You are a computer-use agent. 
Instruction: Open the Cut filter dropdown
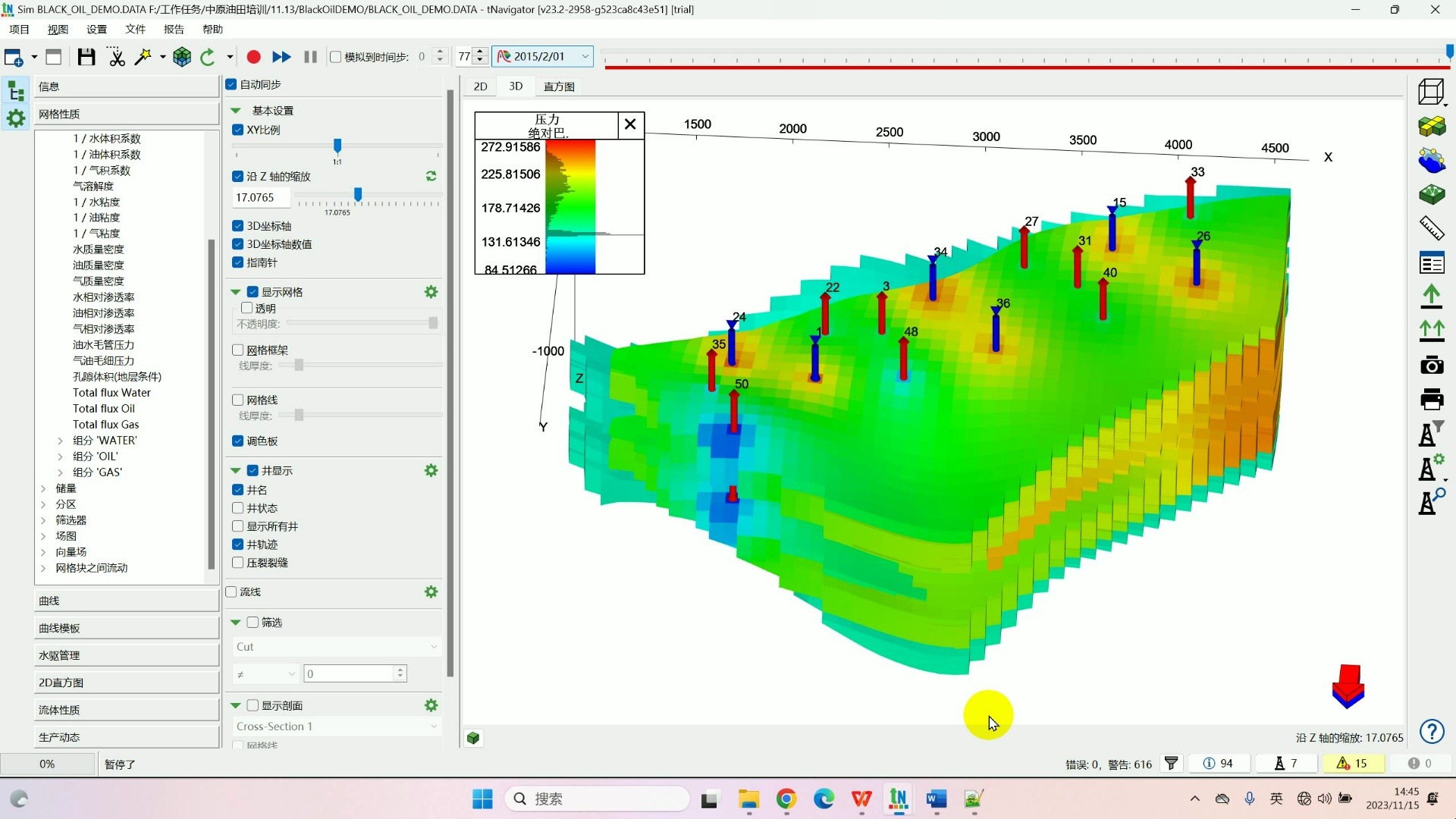(337, 647)
